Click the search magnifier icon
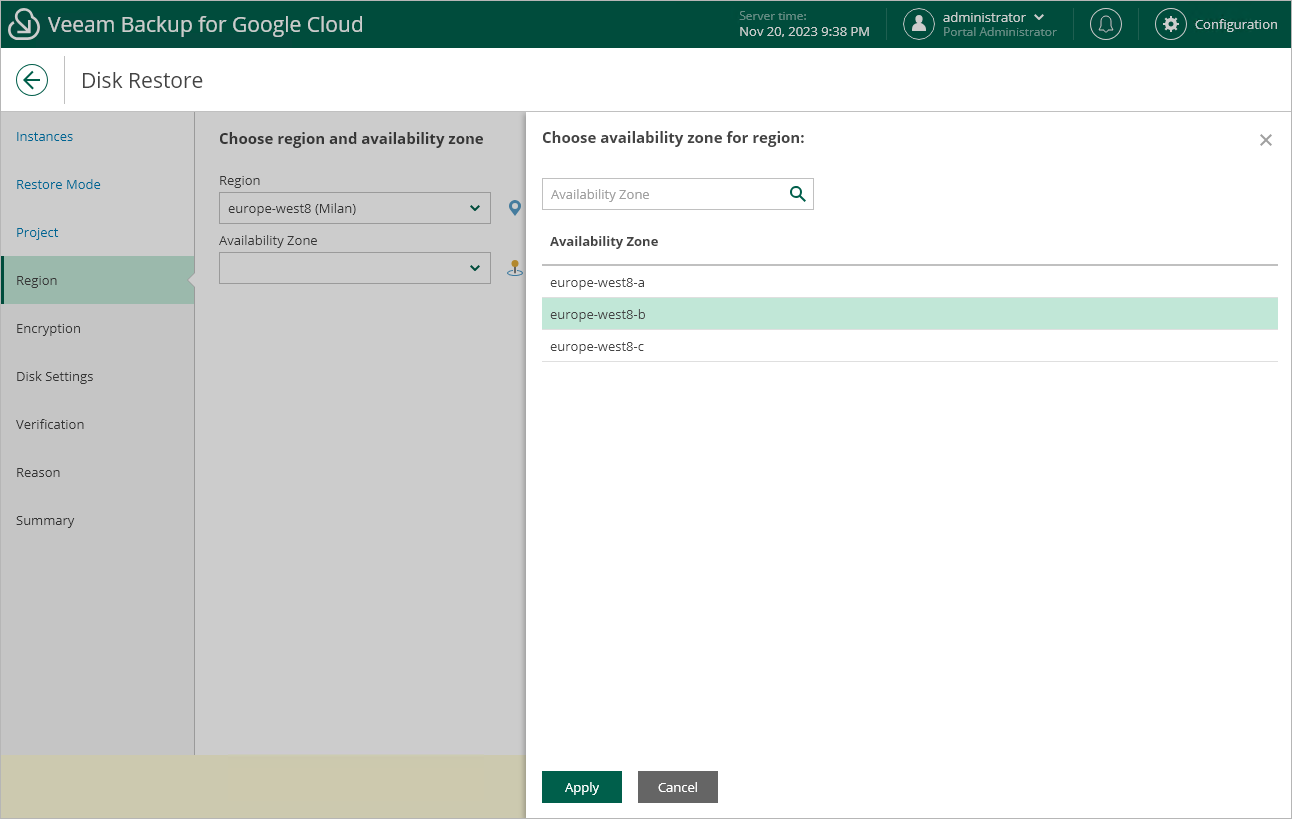The width and height of the screenshot is (1292, 819). pos(797,194)
